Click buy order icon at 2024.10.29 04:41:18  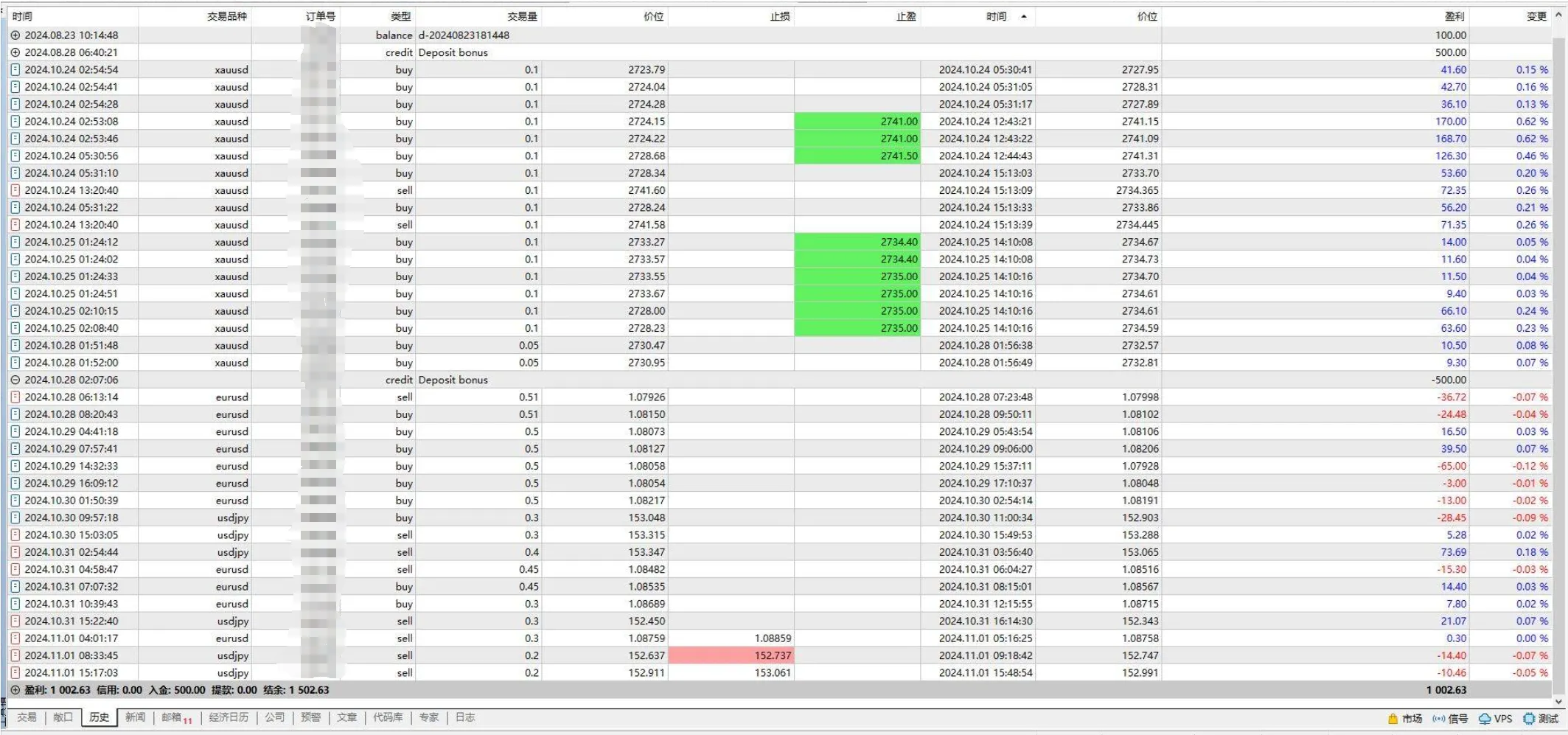coord(15,431)
